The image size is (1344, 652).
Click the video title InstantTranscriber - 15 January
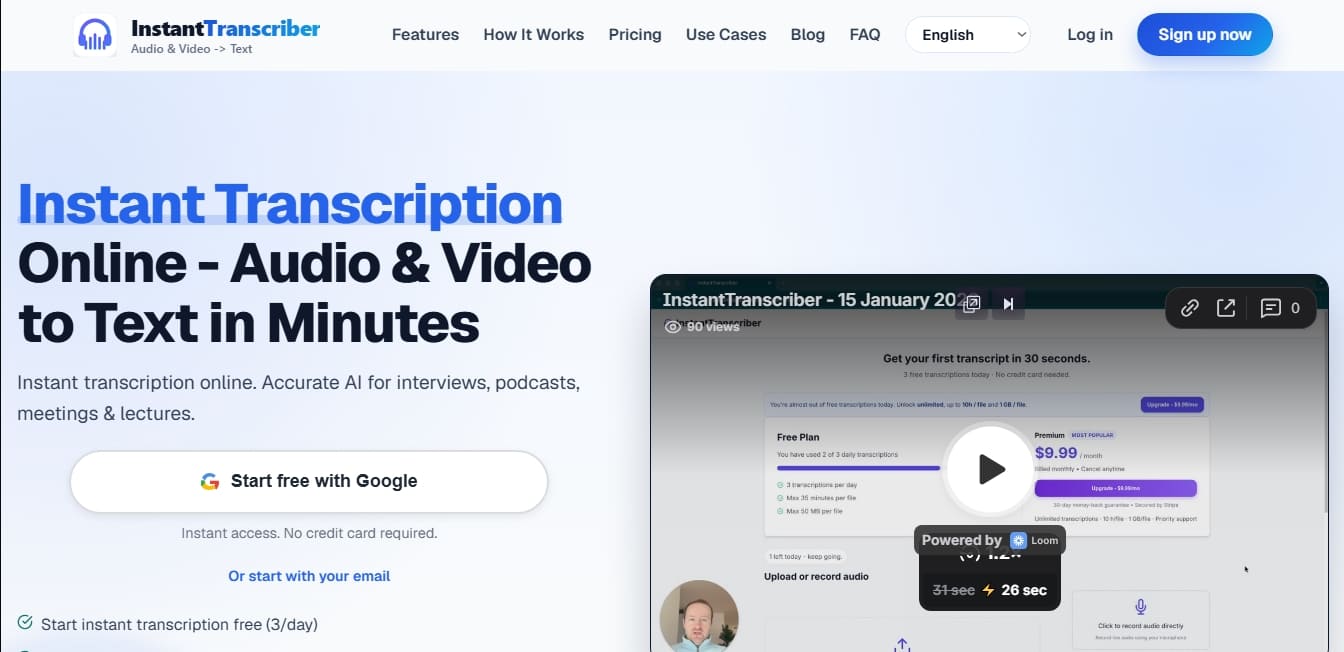(x=820, y=299)
